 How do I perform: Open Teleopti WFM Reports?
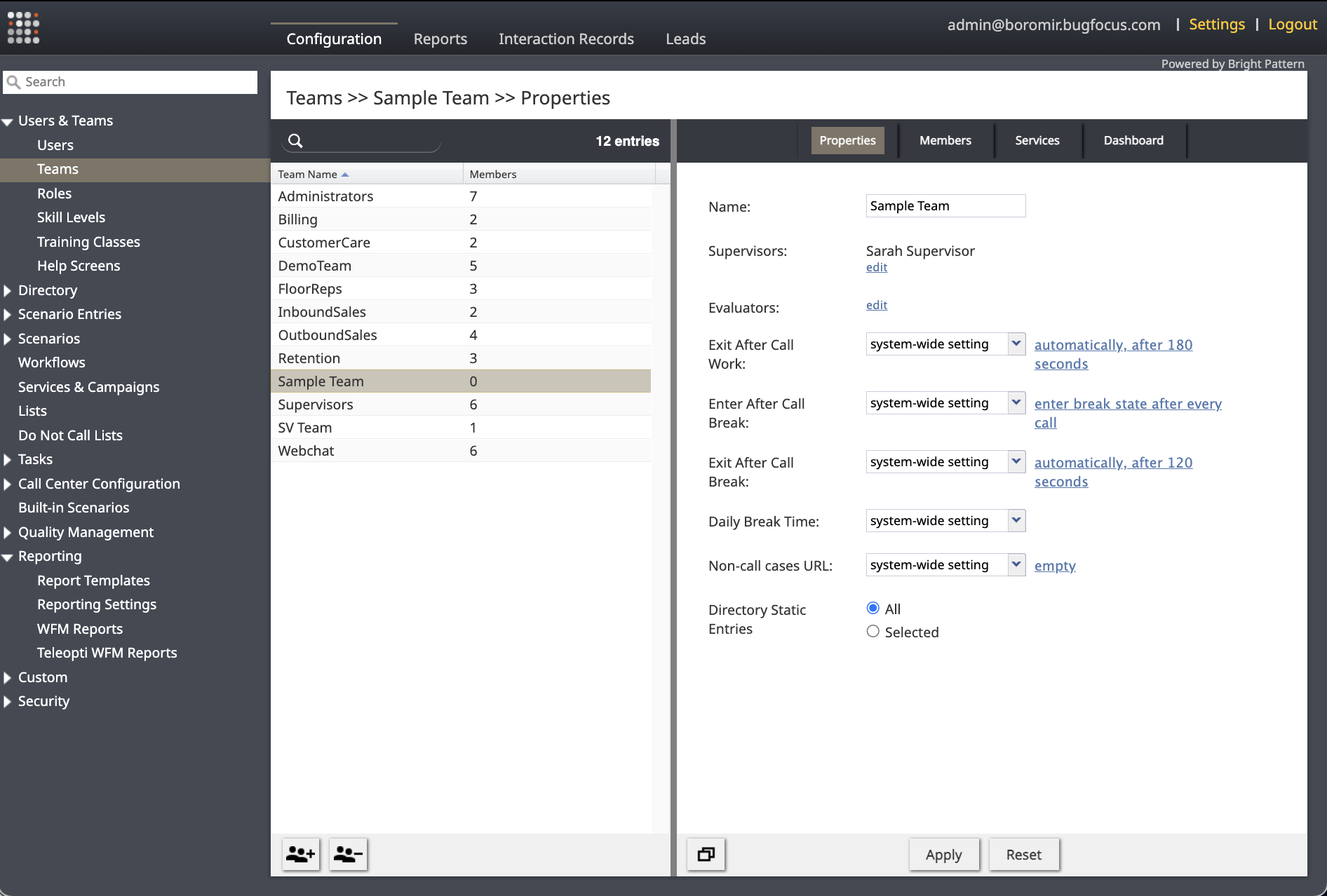coord(107,653)
